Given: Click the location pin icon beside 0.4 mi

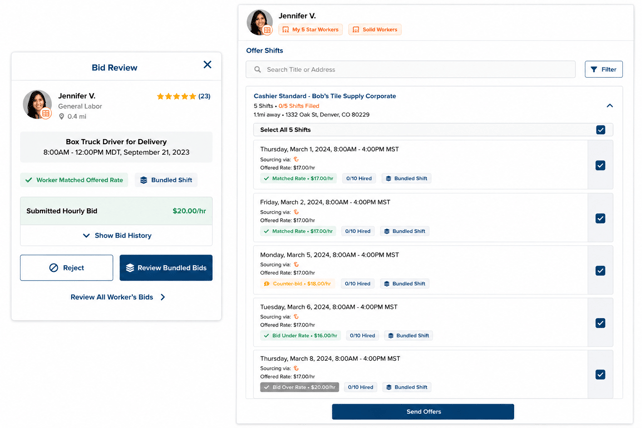Looking at the screenshot, I should pos(61,117).
